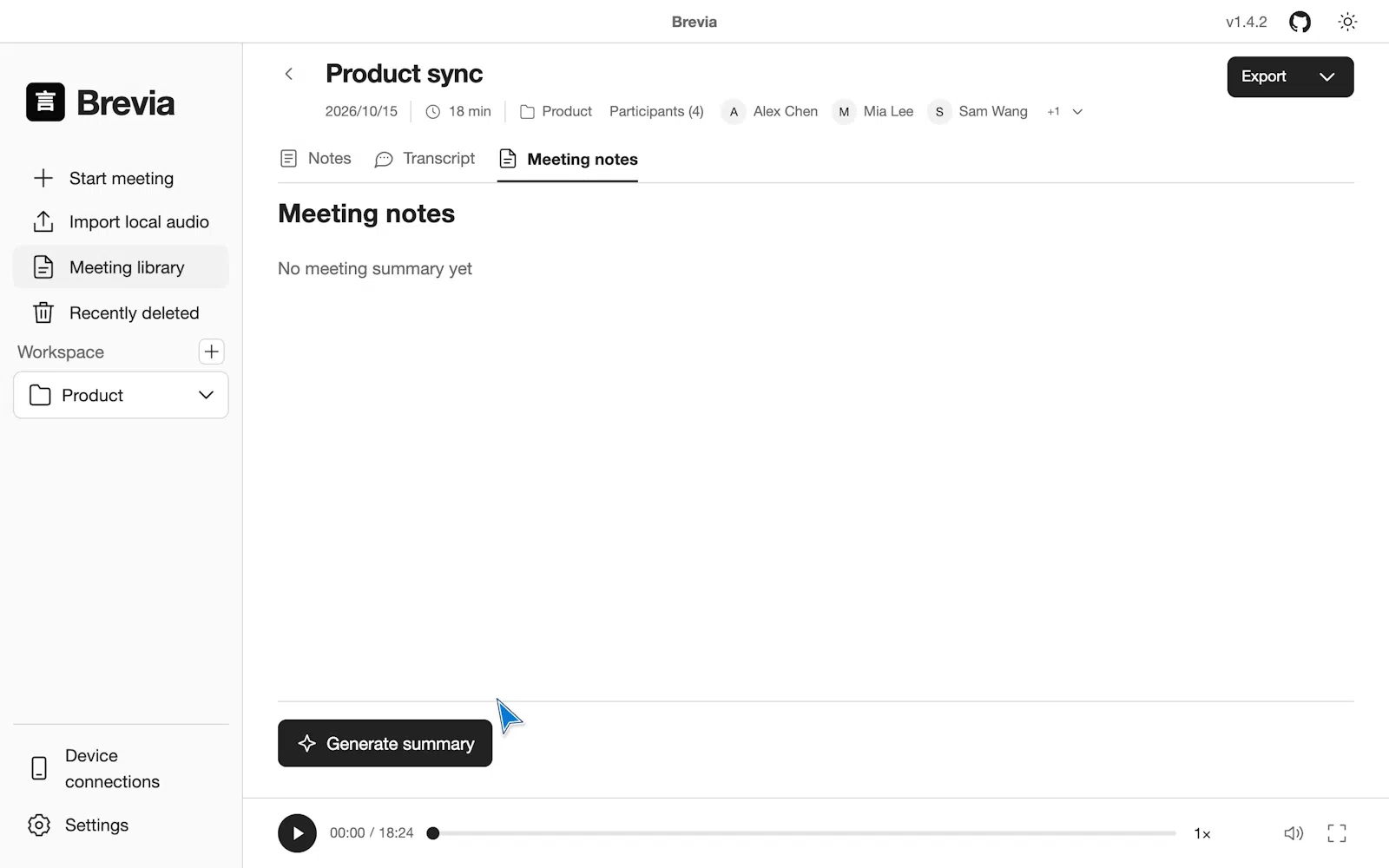The height and width of the screenshot is (868, 1389).
Task: Click Sam Wang's avatar
Action: tap(939, 111)
